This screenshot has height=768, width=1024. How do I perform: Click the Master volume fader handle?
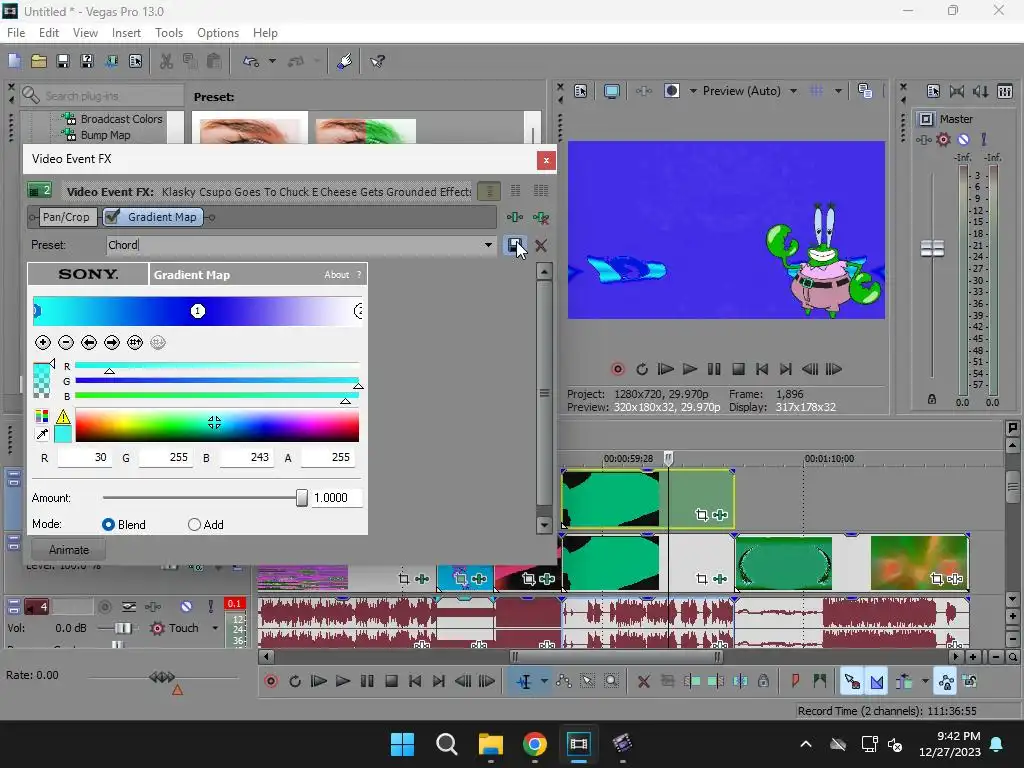(x=932, y=248)
